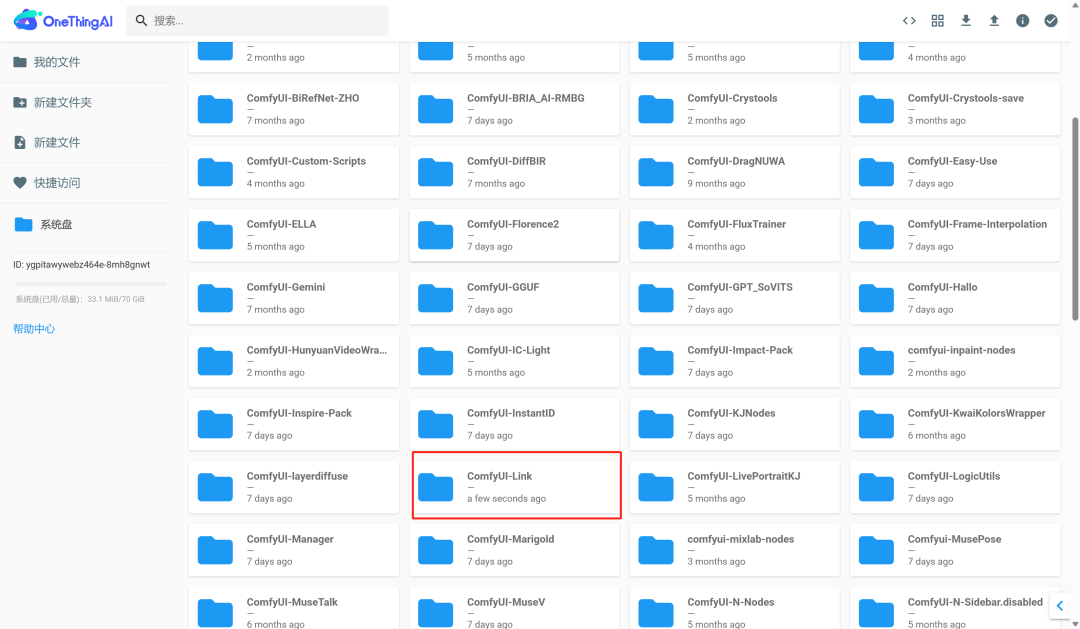Open the ComfyUI-Frame-Interpolation folder icon
Viewport: 1080px width, 629px height.
pos(876,235)
